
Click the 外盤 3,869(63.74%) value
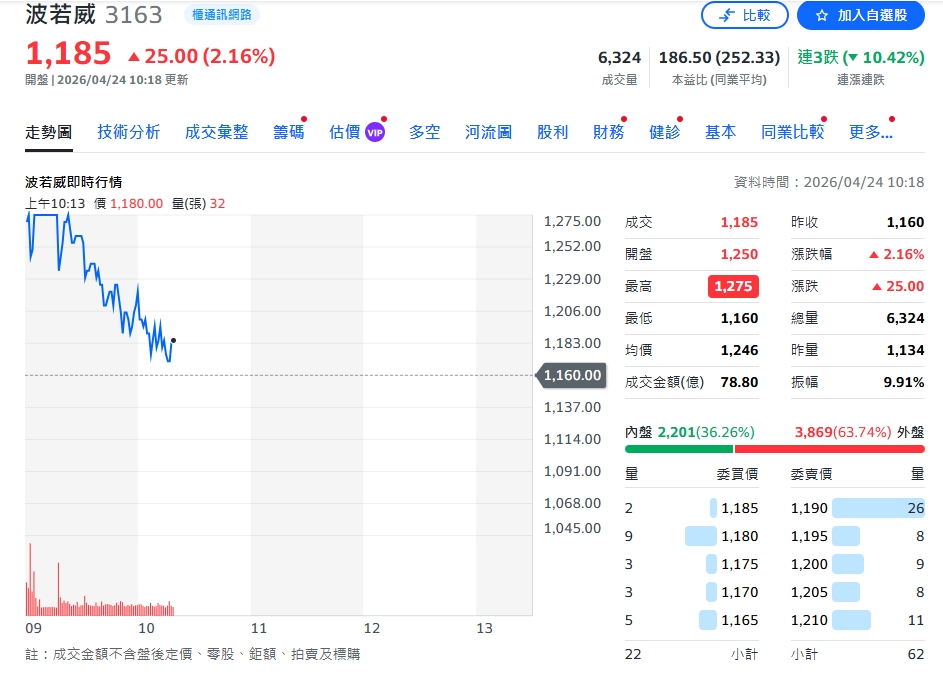pyautogui.click(x=843, y=432)
